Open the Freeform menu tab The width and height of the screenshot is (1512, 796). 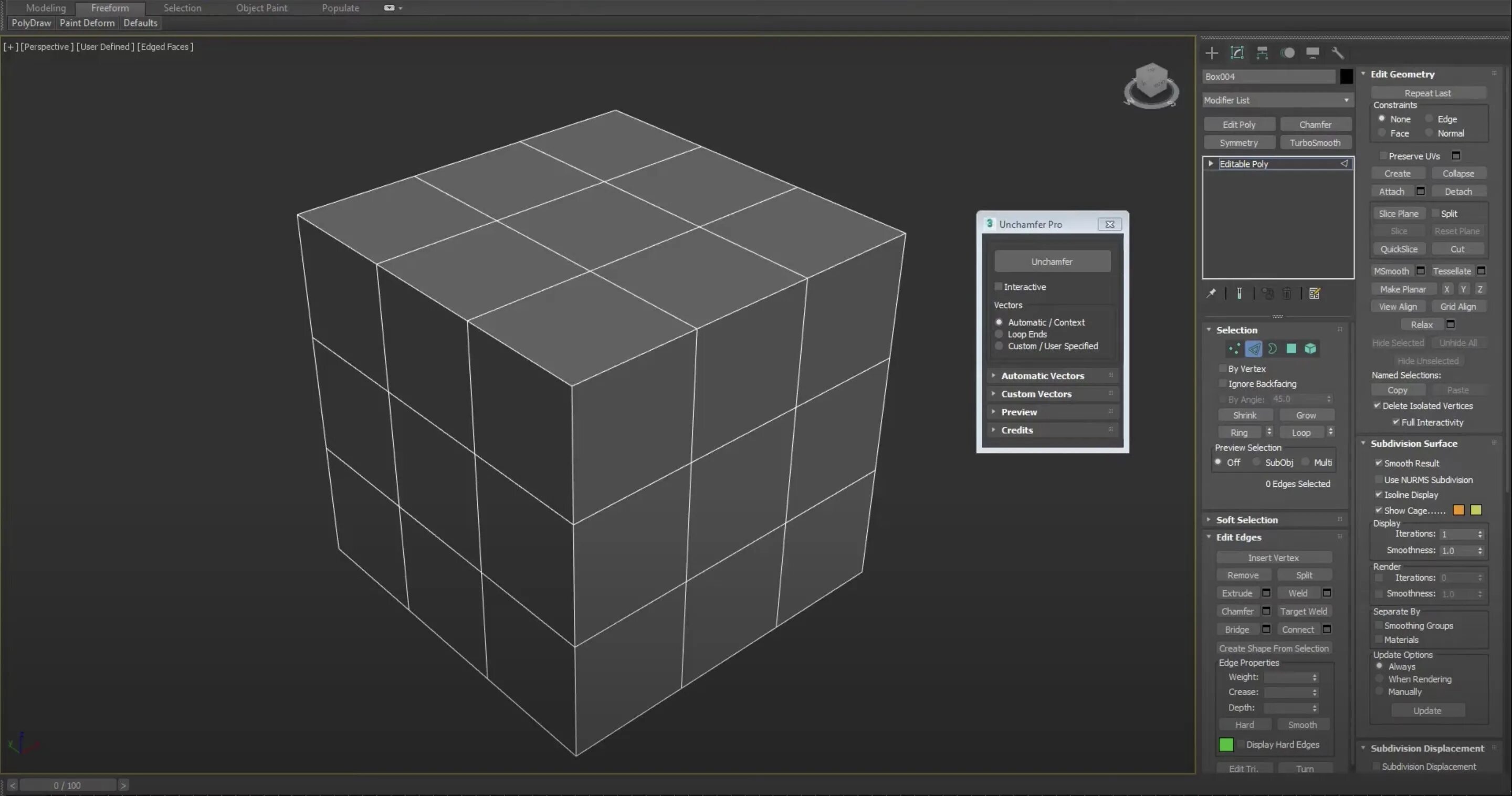tap(110, 8)
